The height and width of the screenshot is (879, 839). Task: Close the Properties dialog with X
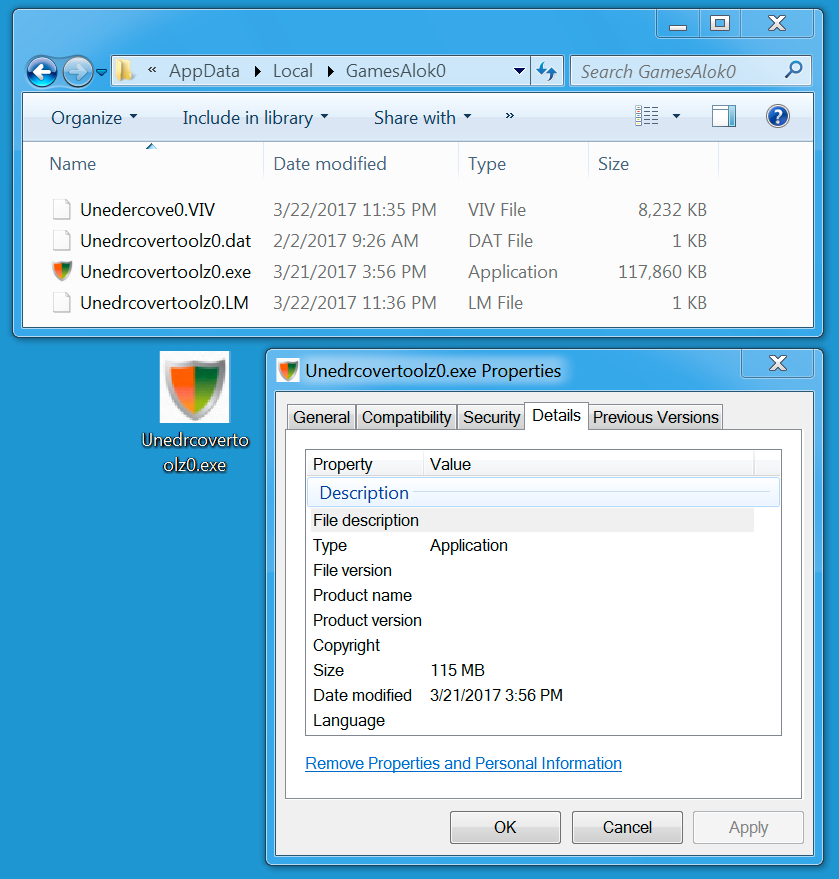pyautogui.click(x=777, y=363)
